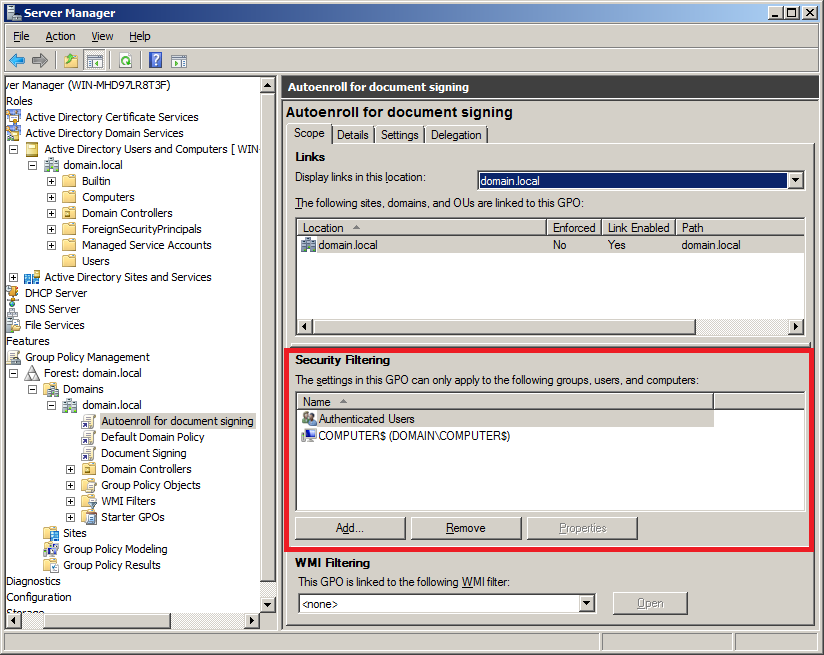Viewport: 824px width, 655px height.
Task: Select the Users folder in tree
Action: click(96, 261)
